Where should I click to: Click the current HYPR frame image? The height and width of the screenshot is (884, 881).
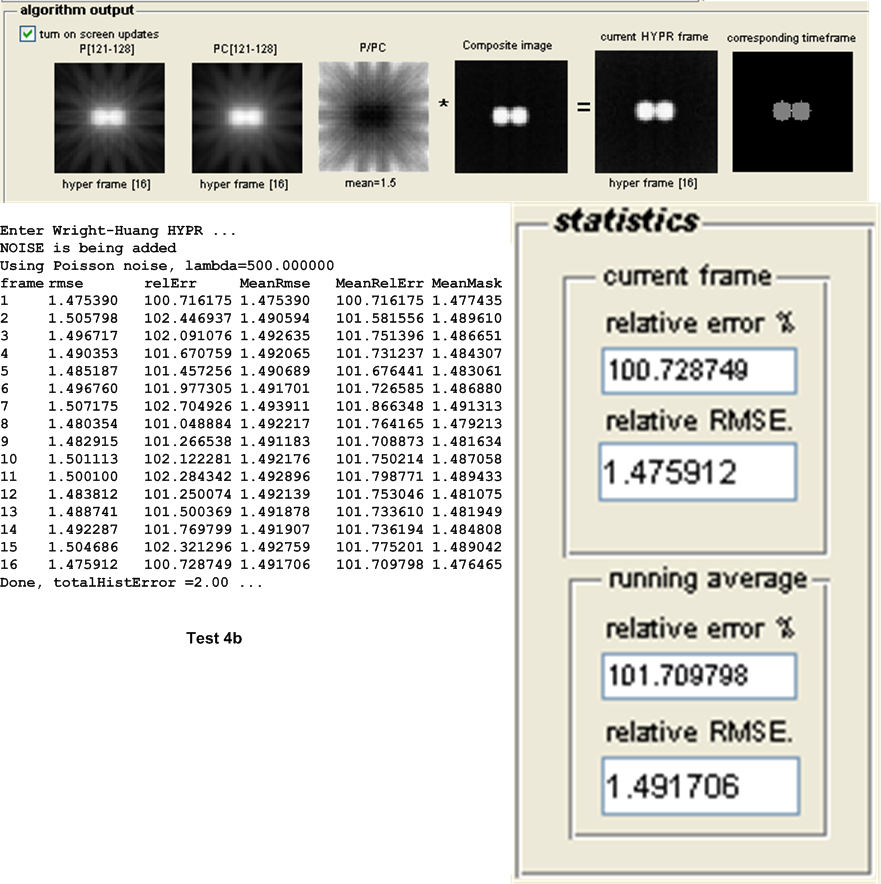pos(655,113)
